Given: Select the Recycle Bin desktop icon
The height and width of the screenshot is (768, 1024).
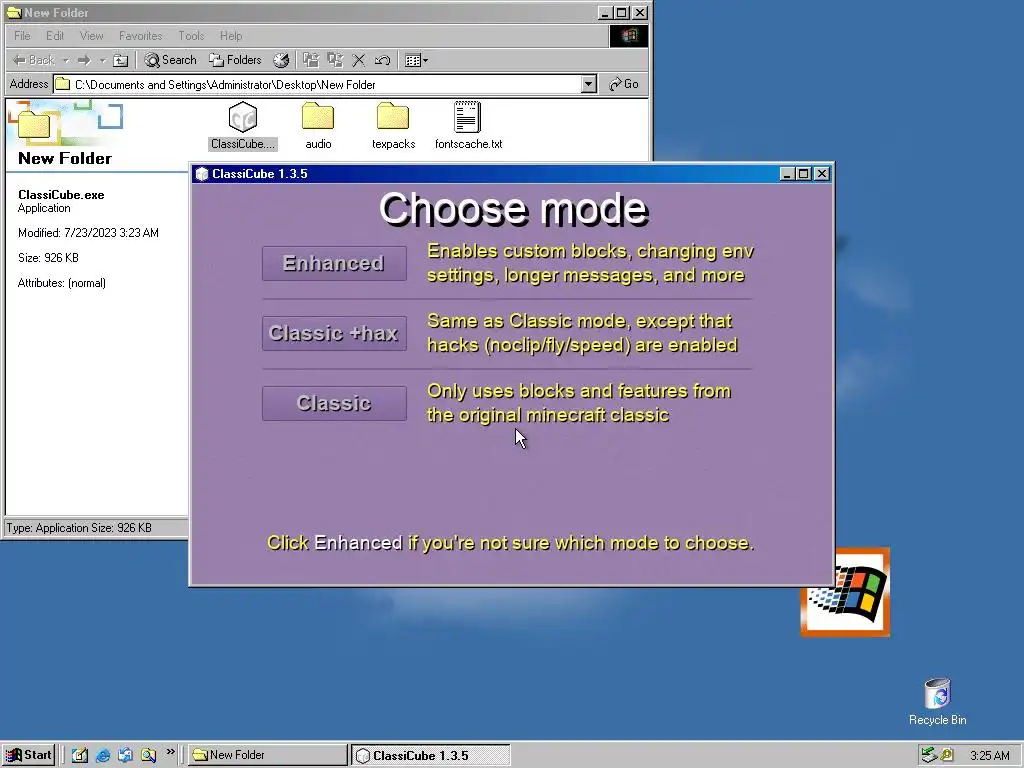Looking at the screenshot, I should tap(938, 701).
